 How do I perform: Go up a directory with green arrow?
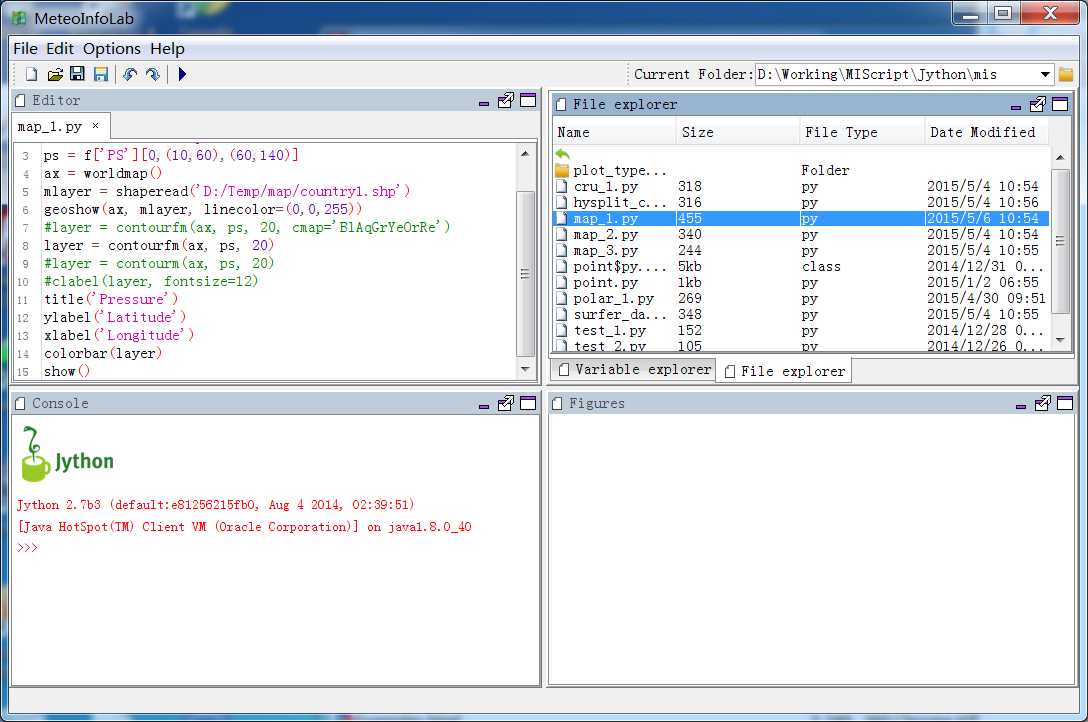[563, 154]
